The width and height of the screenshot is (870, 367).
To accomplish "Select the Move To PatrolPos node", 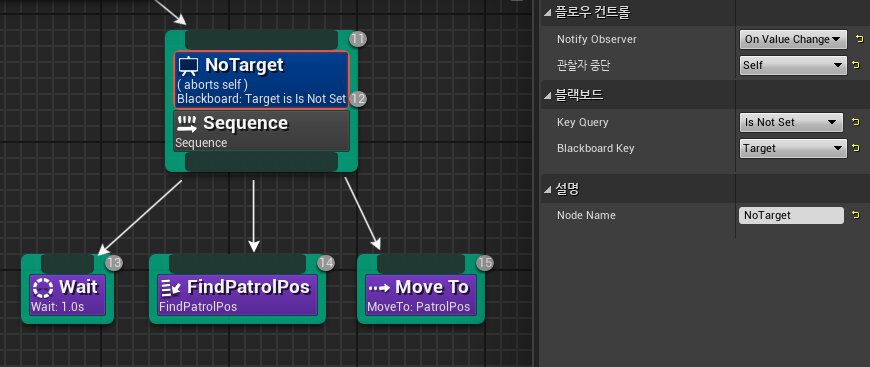I will (421, 295).
